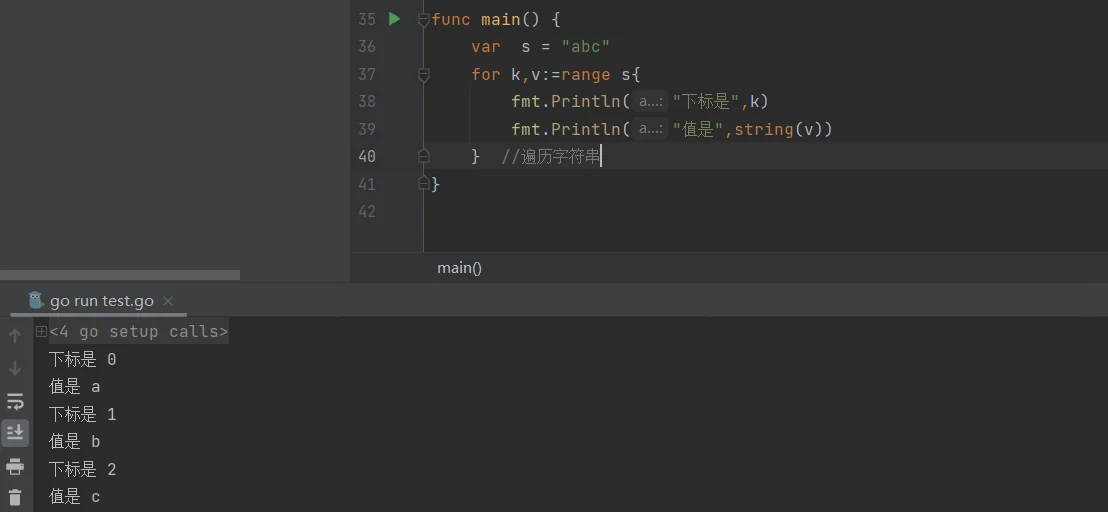Click line number 40 in the gutter
Viewport: 1108px width, 512px height.
pos(367,156)
